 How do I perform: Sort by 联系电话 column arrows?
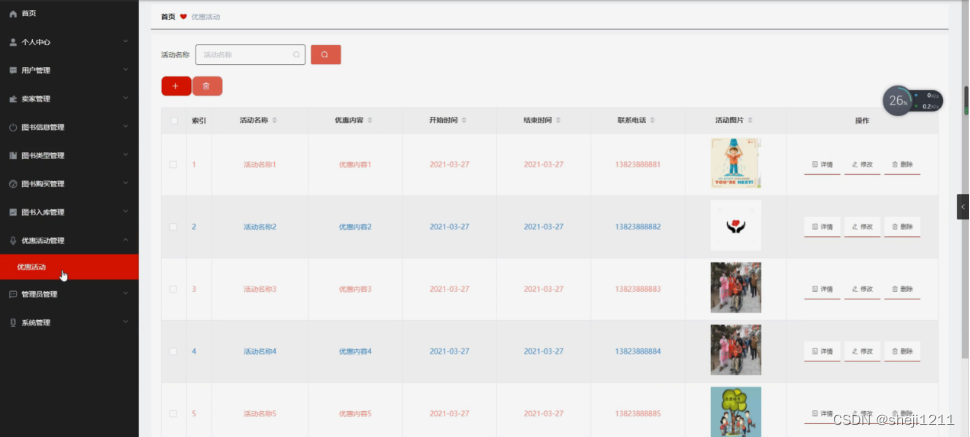(652, 120)
